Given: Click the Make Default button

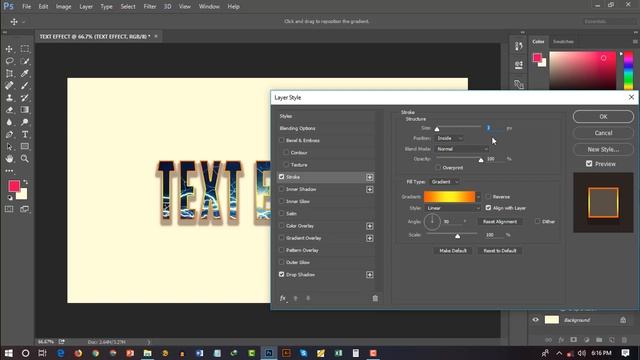Looking at the screenshot, I should pos(453,251).
